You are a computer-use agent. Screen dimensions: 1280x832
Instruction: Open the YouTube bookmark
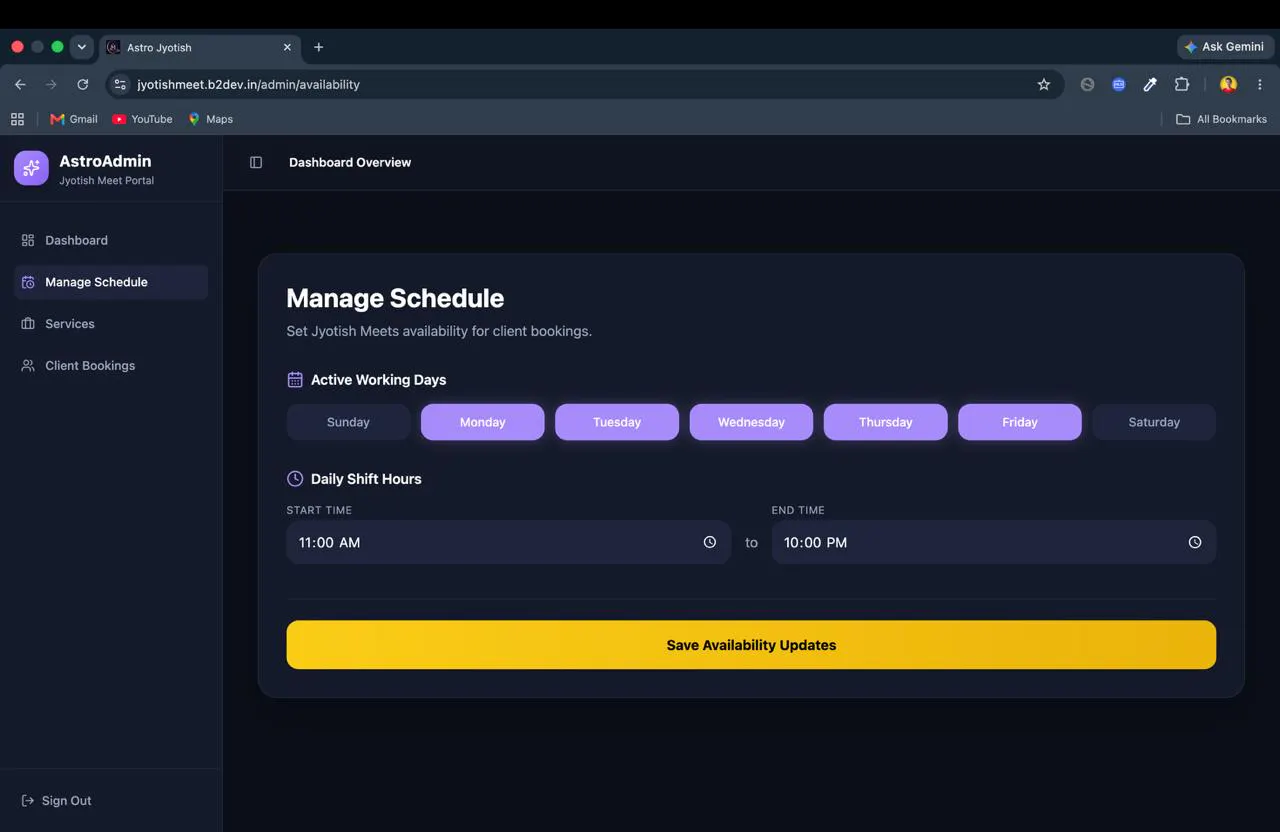142,119
